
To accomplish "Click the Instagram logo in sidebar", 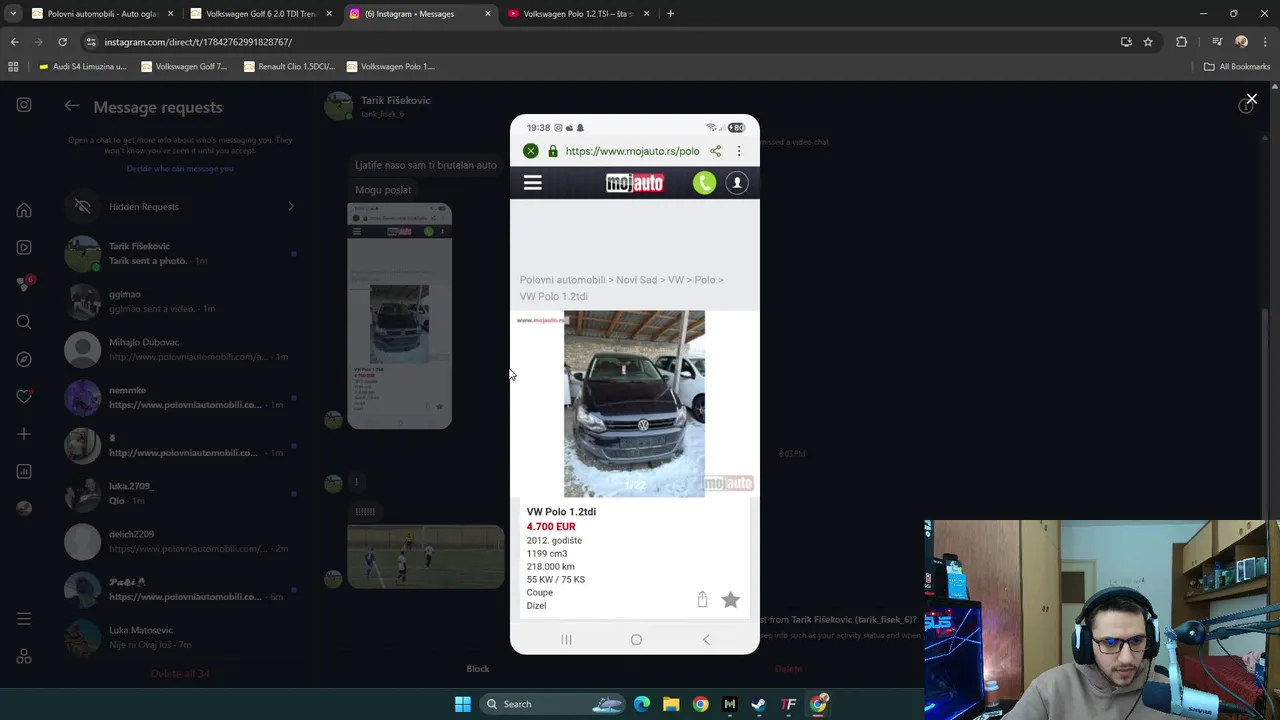I will pos(24,104).
